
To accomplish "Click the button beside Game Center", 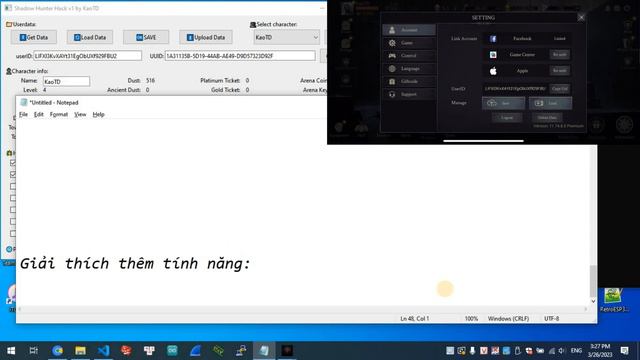I will pos(559,54).
